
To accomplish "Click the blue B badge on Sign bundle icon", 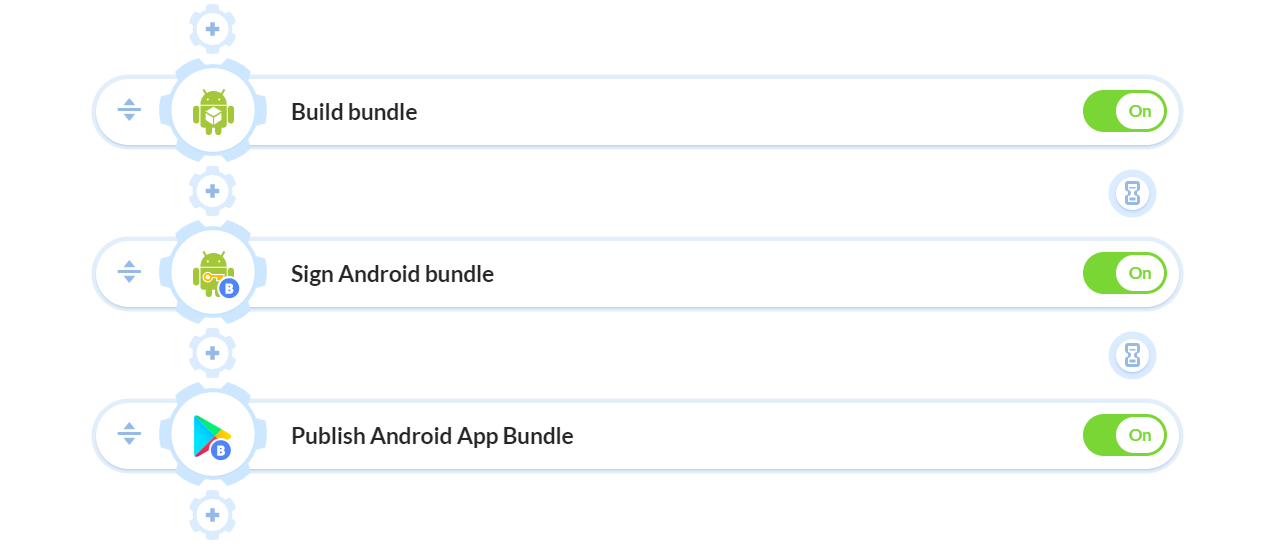I will pyautogui.click(x=229, y=288).
